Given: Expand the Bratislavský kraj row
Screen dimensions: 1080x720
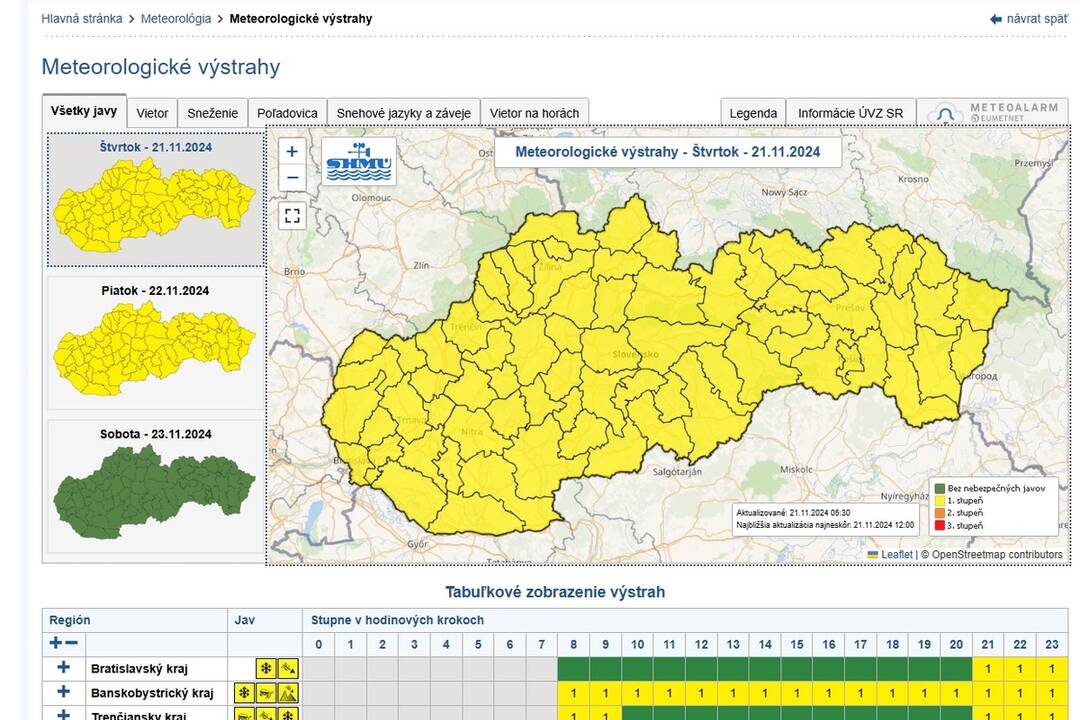Looking at the screenshot, I should coord(64,667).
